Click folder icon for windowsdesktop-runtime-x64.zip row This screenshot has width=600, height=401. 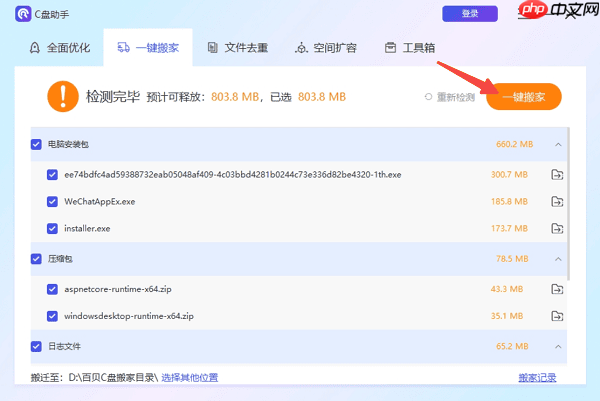coord(557,317)
